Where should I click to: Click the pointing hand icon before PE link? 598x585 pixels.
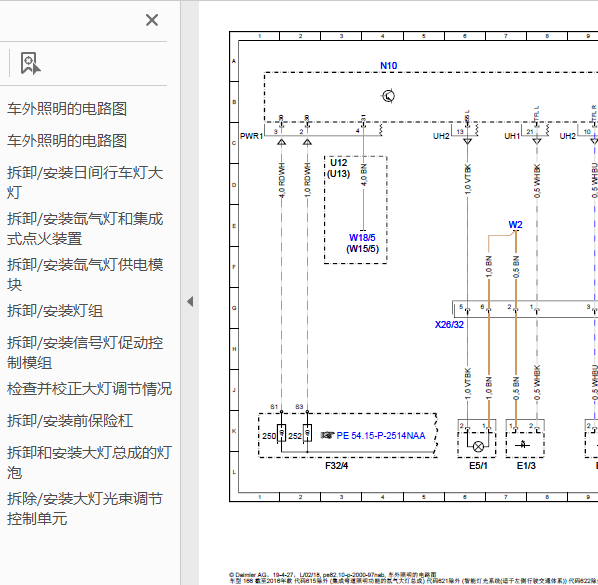(x=327, y=435)
